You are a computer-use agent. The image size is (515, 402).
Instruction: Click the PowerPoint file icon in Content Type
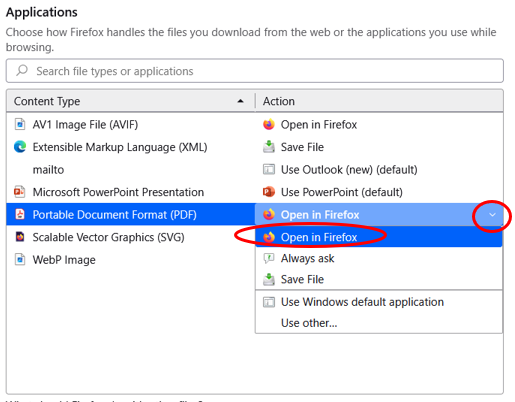point(19,192)
